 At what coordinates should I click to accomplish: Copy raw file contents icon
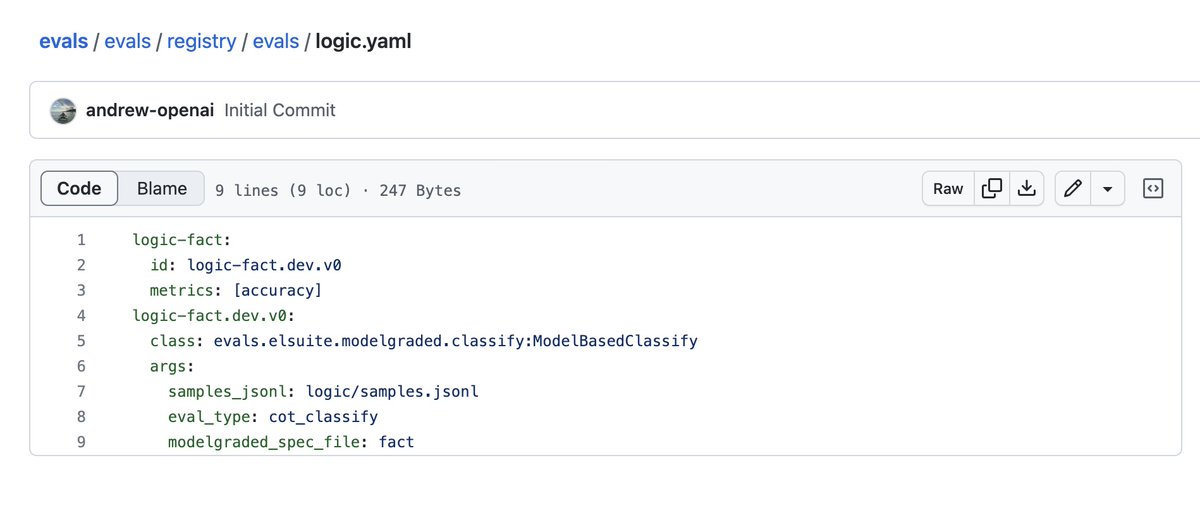992,188
